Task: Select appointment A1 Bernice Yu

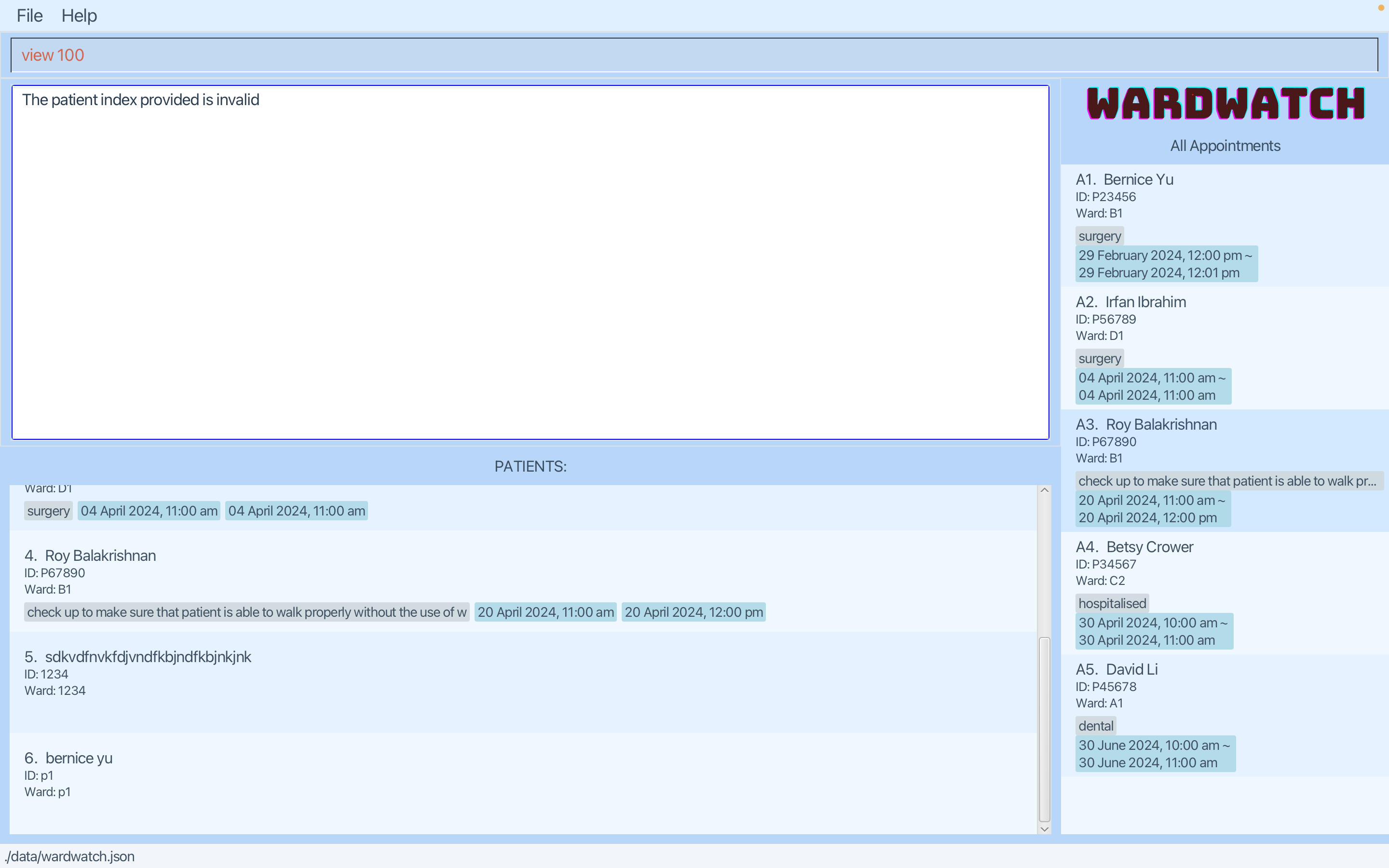Action: tap(1138, 180)
